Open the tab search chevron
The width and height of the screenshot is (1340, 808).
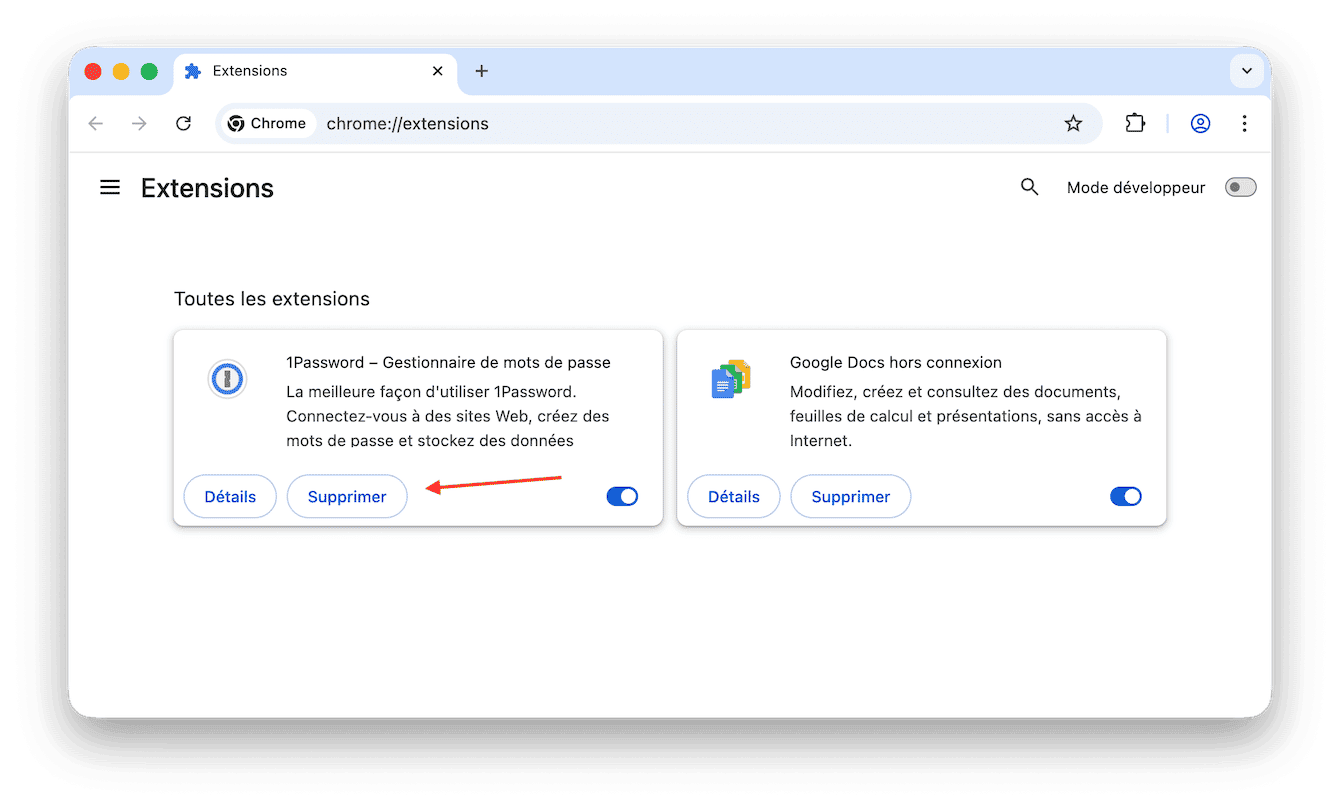[1247, 71]
